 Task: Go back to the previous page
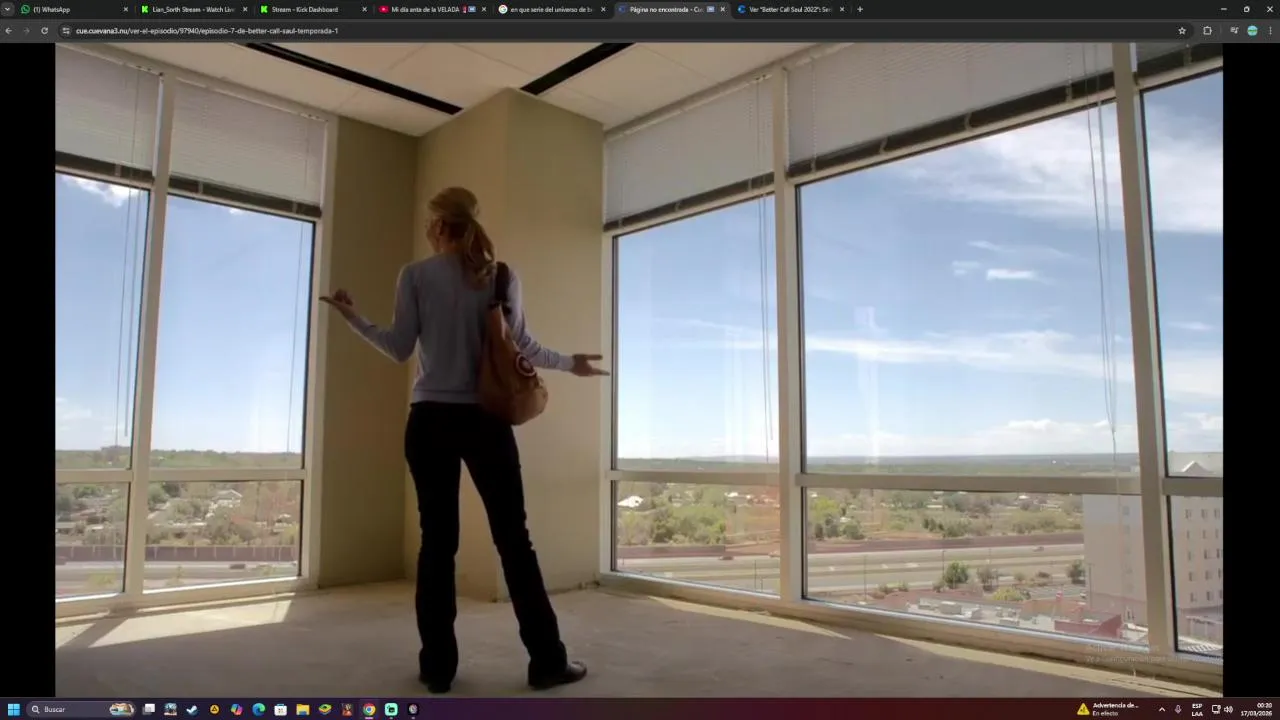point(8,31)
